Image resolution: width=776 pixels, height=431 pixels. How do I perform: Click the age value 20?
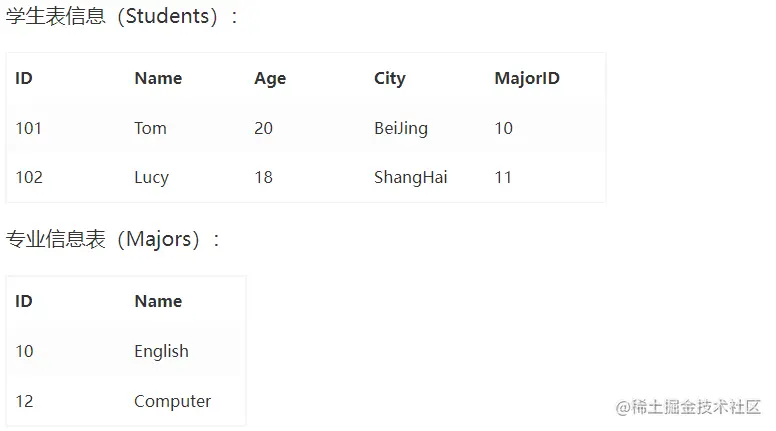pos(264,128)
